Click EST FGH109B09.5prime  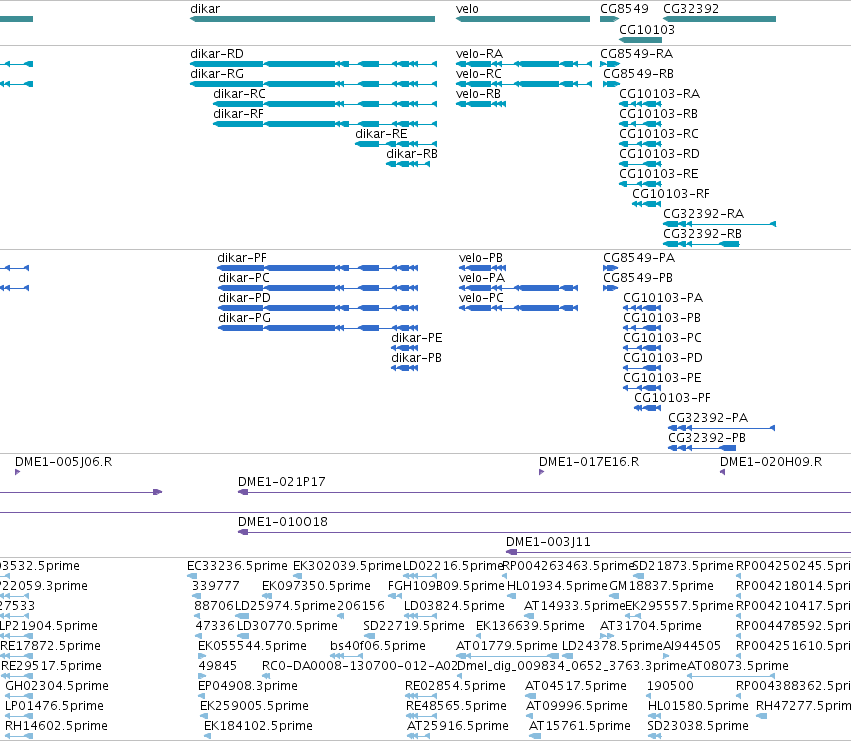[x=446, y=586]
